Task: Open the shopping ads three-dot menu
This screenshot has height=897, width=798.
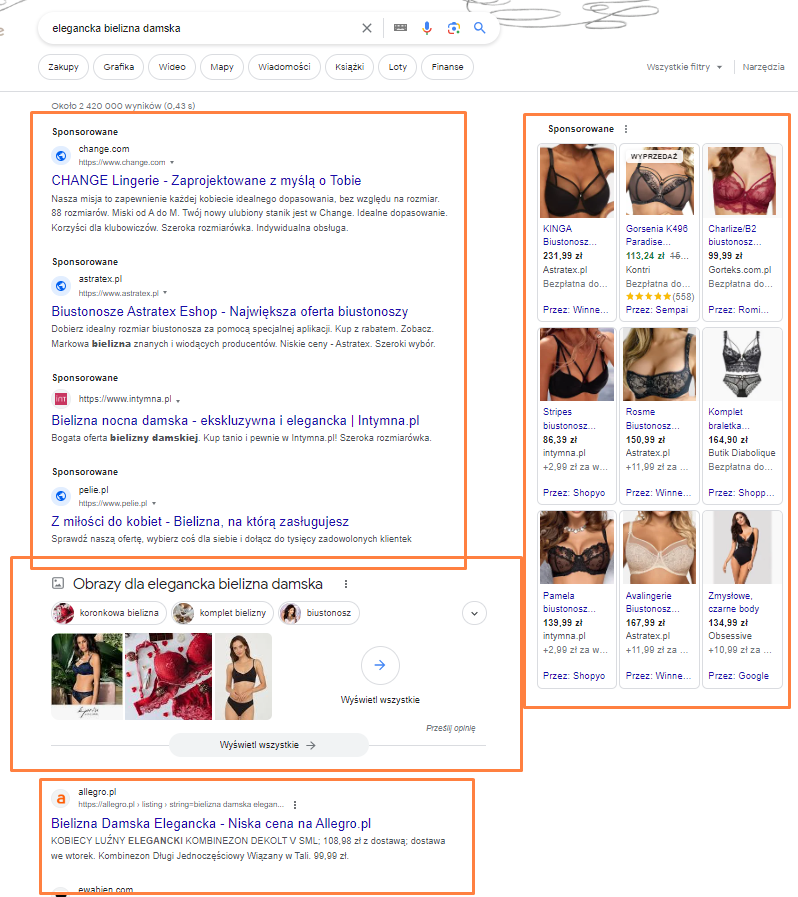Action: 626,129
